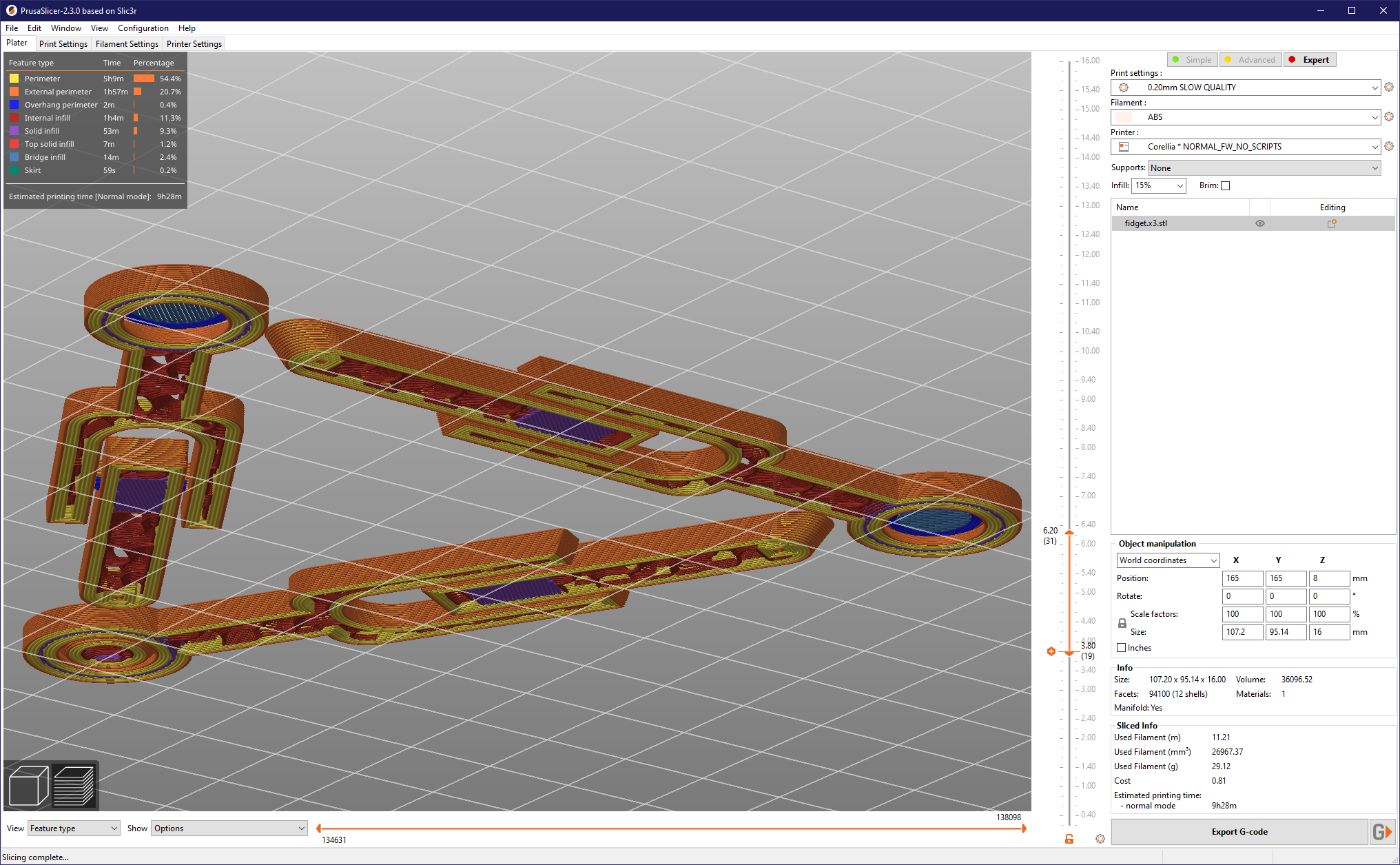Click the scale factors lock icon
The height and width of the screenshot is (865, 1400).
1122,623
